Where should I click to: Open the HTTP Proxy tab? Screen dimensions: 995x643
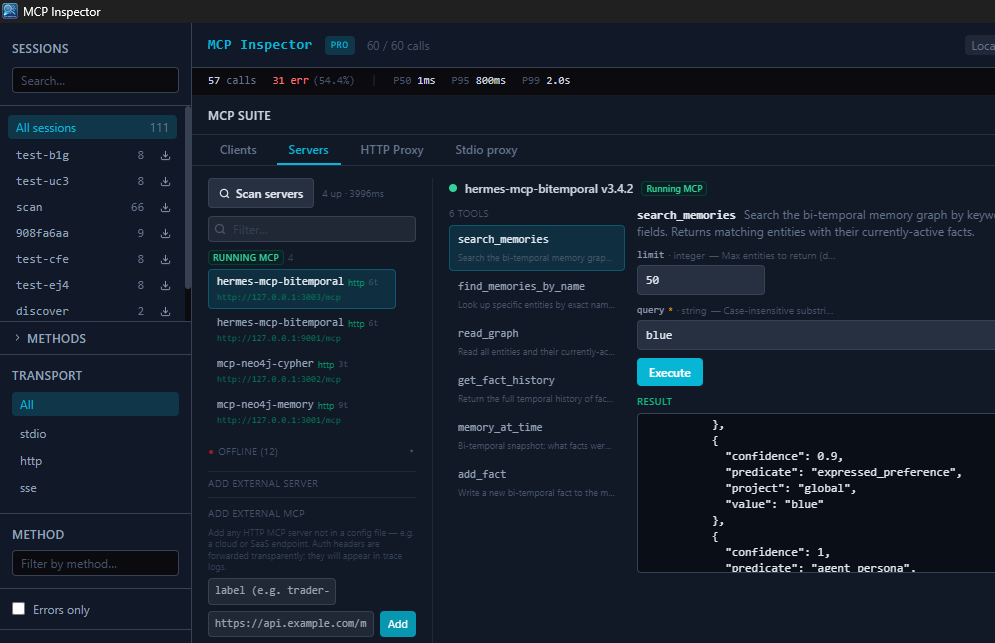392,150
